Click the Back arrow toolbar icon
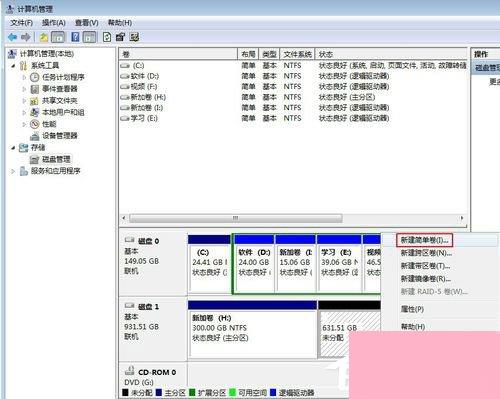The image size is (500, 399). click(x=13, y=37)
